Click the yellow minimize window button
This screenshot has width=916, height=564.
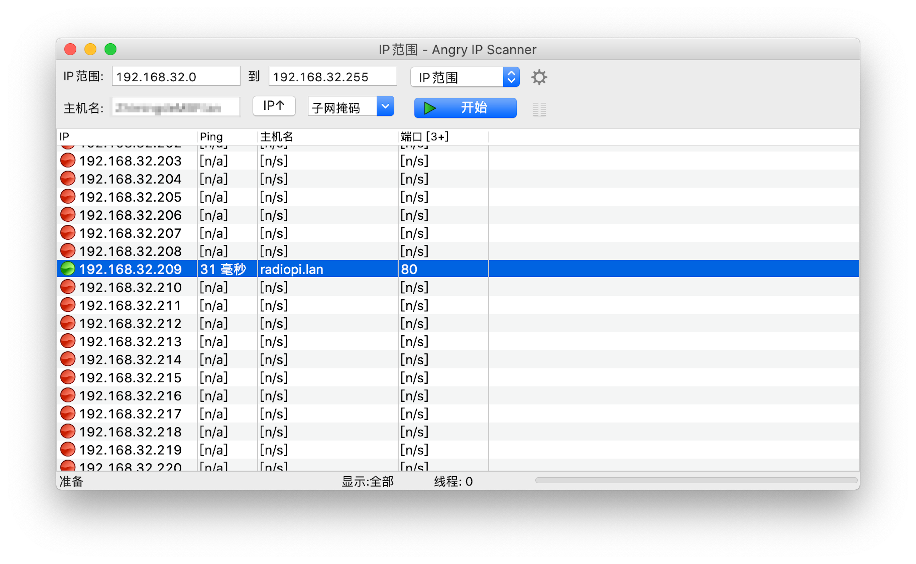click(90, 49)
